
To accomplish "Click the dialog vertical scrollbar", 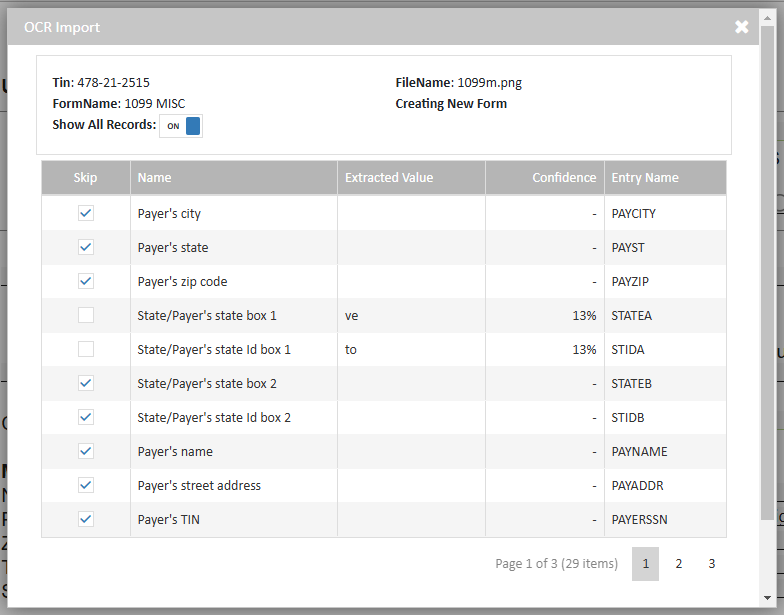I will tap(767, 270).
